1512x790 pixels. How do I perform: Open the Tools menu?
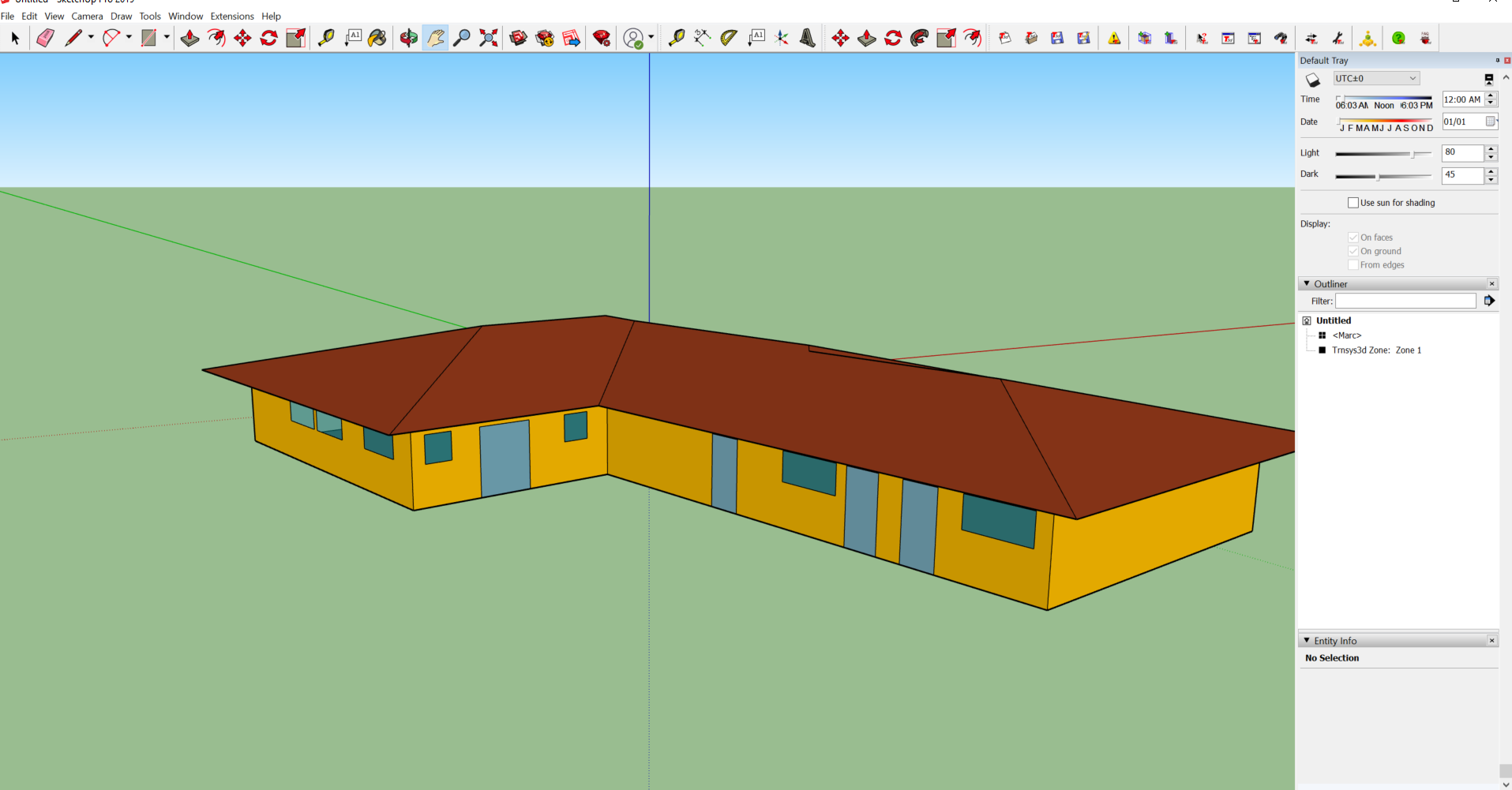(150, 16)
